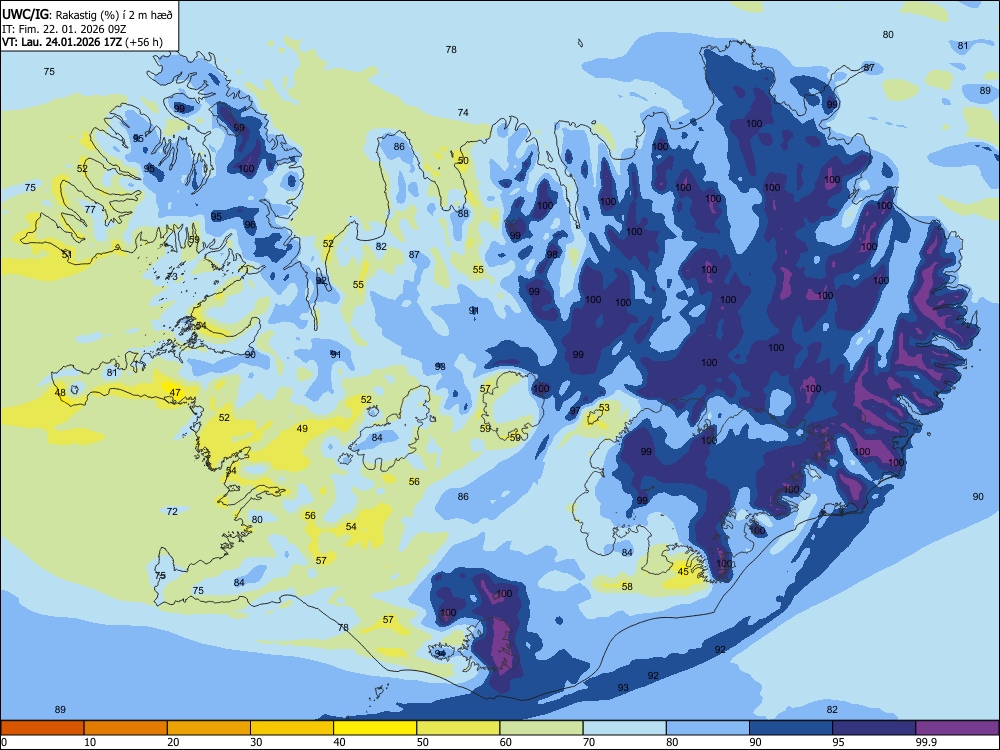
Task: Click the '30' legend scale label
Action: 256,742
